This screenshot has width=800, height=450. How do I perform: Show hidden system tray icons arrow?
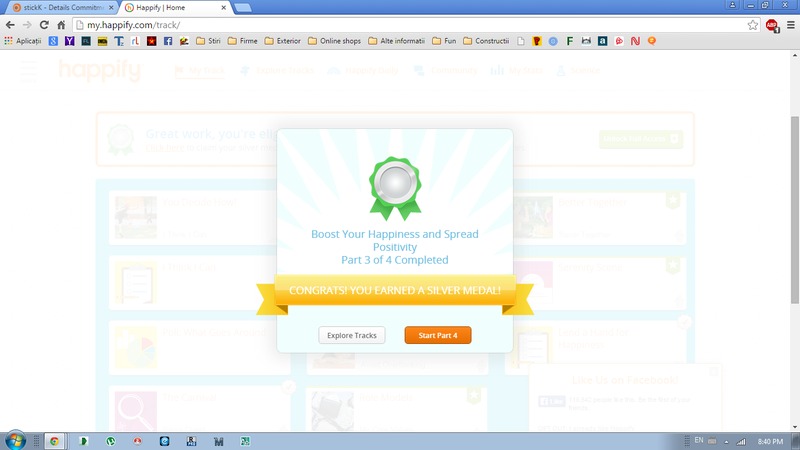tap(727, 442)
